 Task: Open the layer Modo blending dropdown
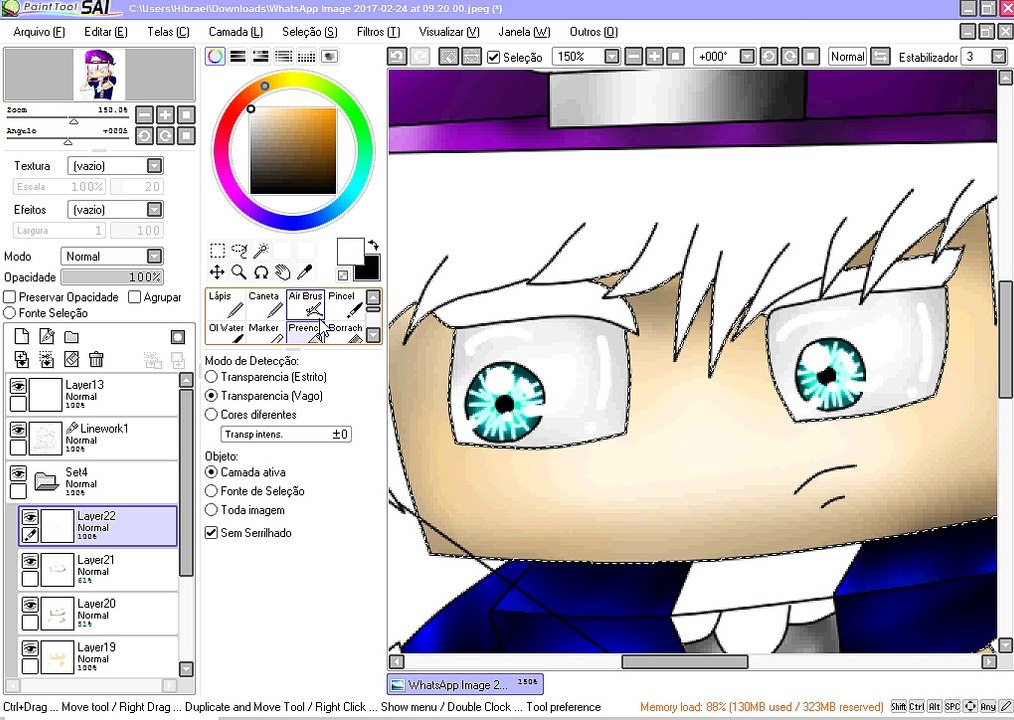coord(154,256)
